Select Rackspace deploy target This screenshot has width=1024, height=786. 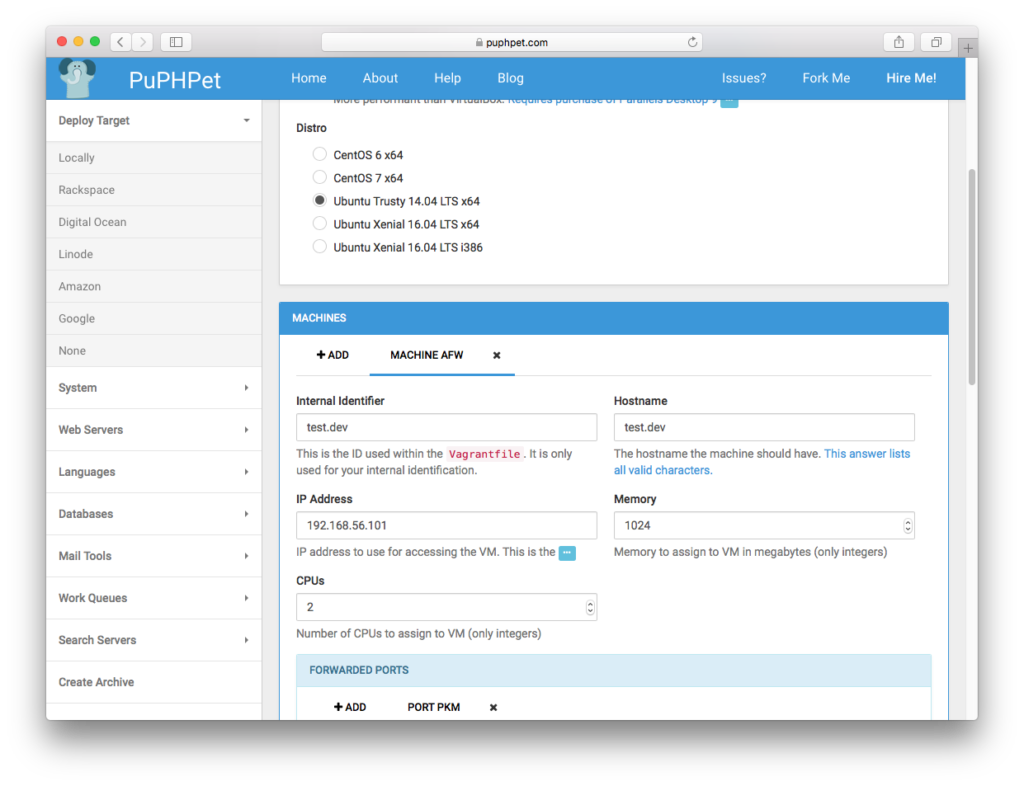coord(154,190)
